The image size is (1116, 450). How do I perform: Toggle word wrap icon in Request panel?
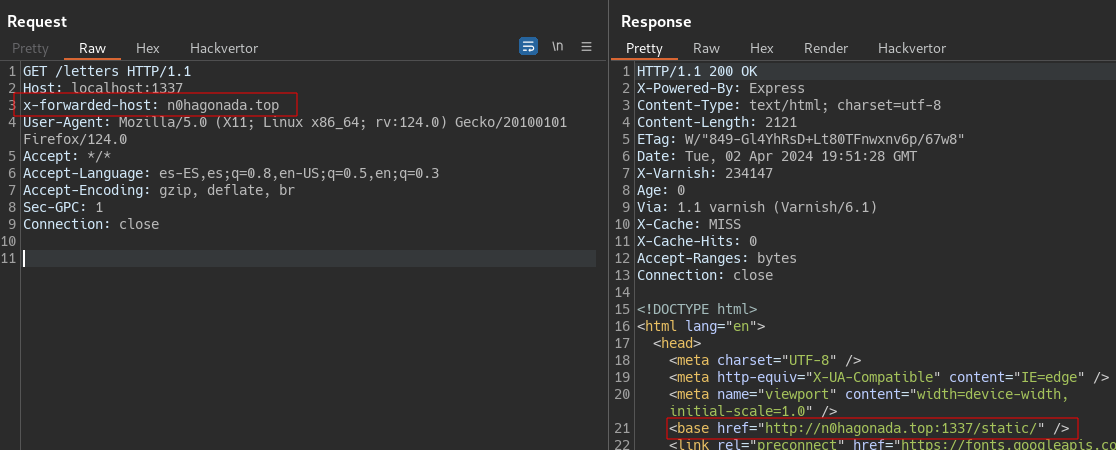click(x=528, y=46)
